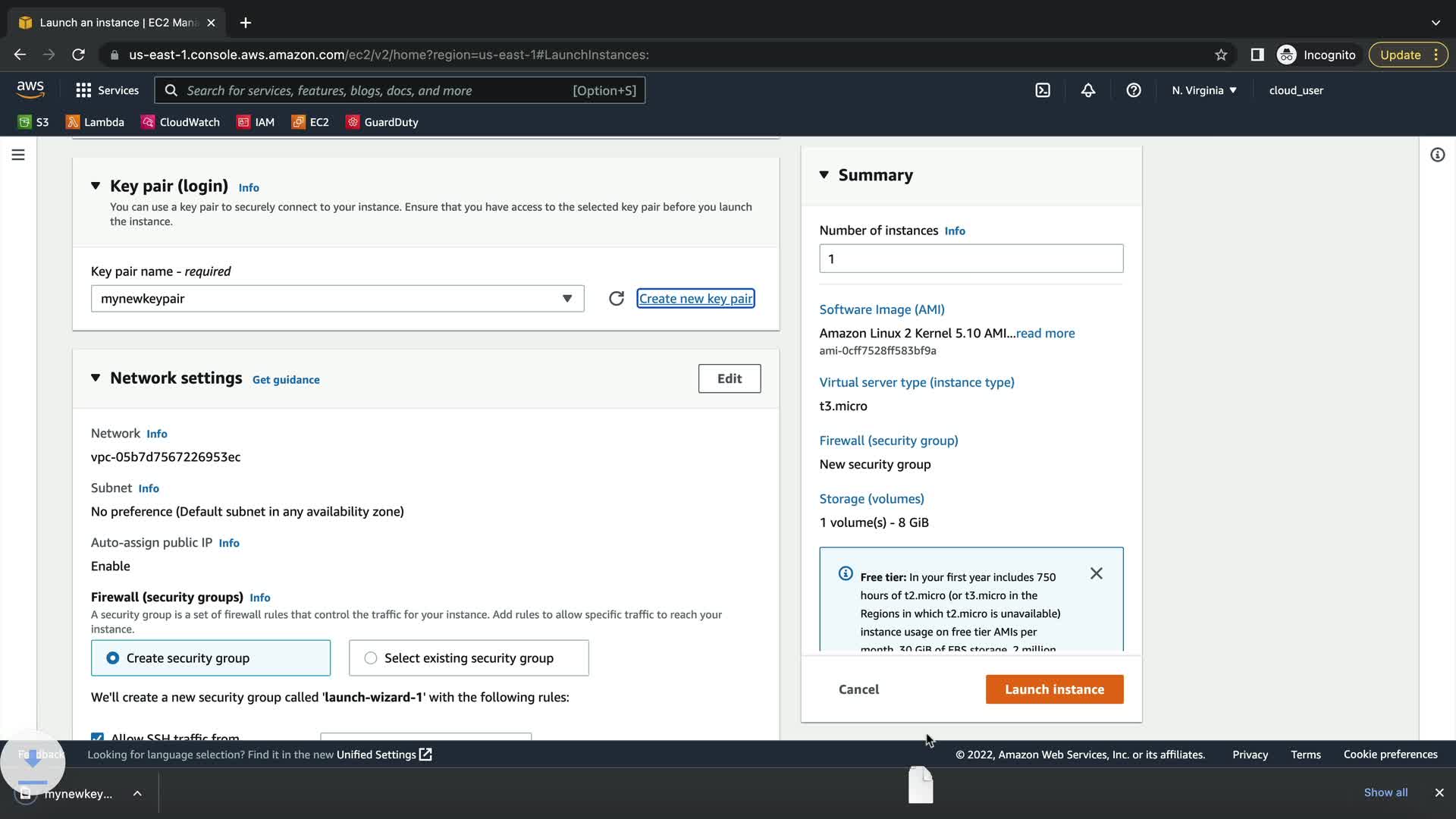Viewport: 1456px width, 819px height.
Task: Close the Free tier info box
Action: coord(1097,574)
